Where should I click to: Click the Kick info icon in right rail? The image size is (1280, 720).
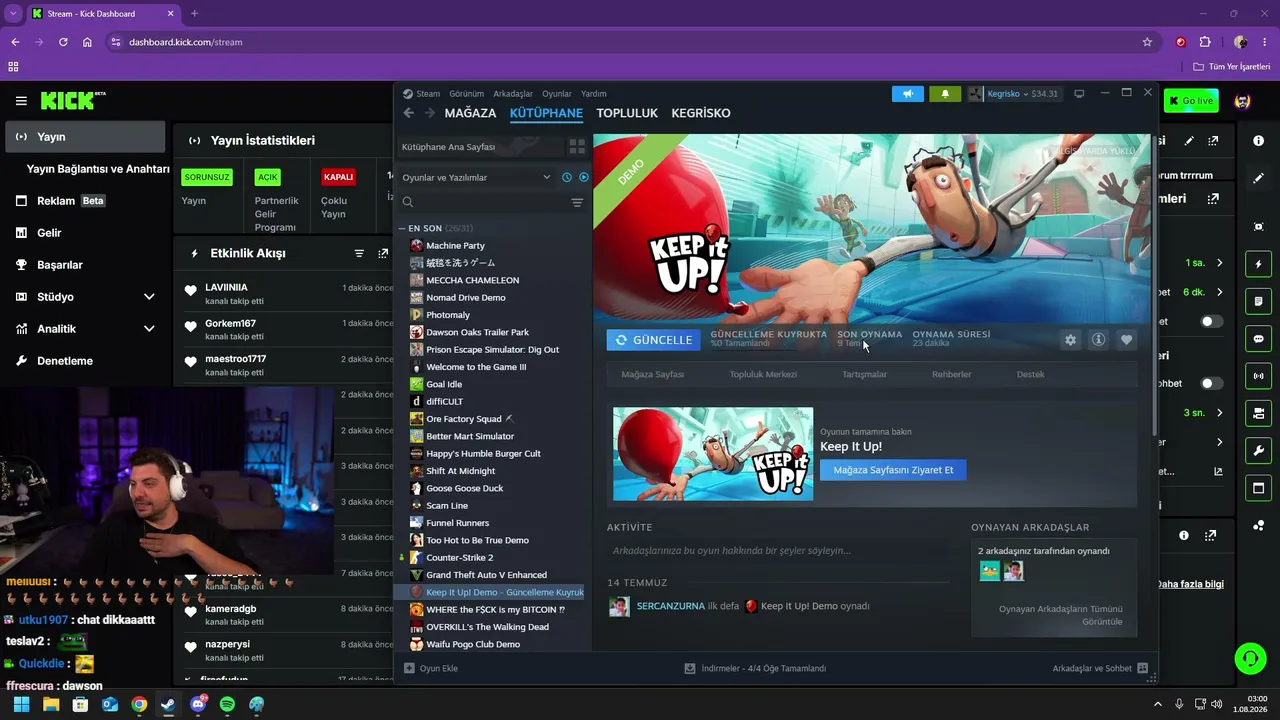tap(1258, 141)
